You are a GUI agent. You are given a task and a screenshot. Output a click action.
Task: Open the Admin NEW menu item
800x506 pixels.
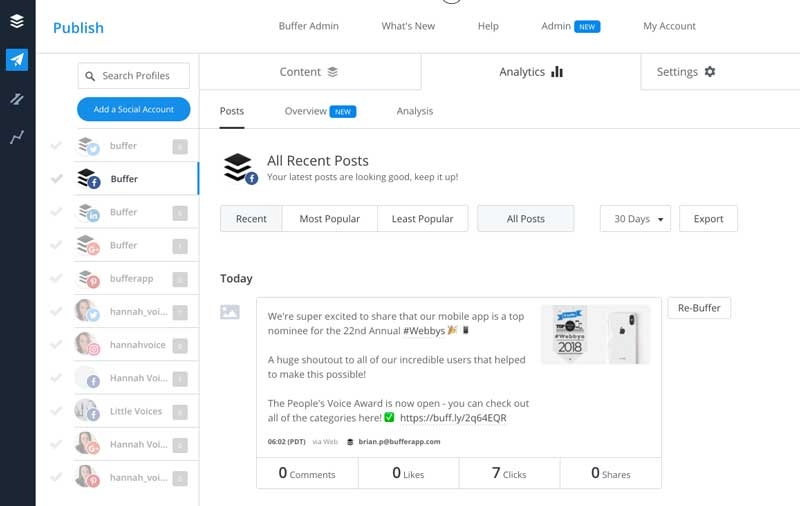570,26
